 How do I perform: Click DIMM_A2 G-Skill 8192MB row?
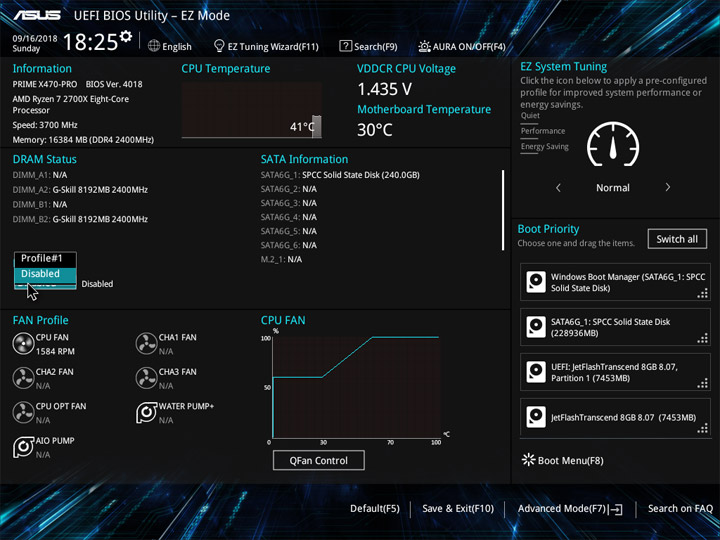click(80, 190)
